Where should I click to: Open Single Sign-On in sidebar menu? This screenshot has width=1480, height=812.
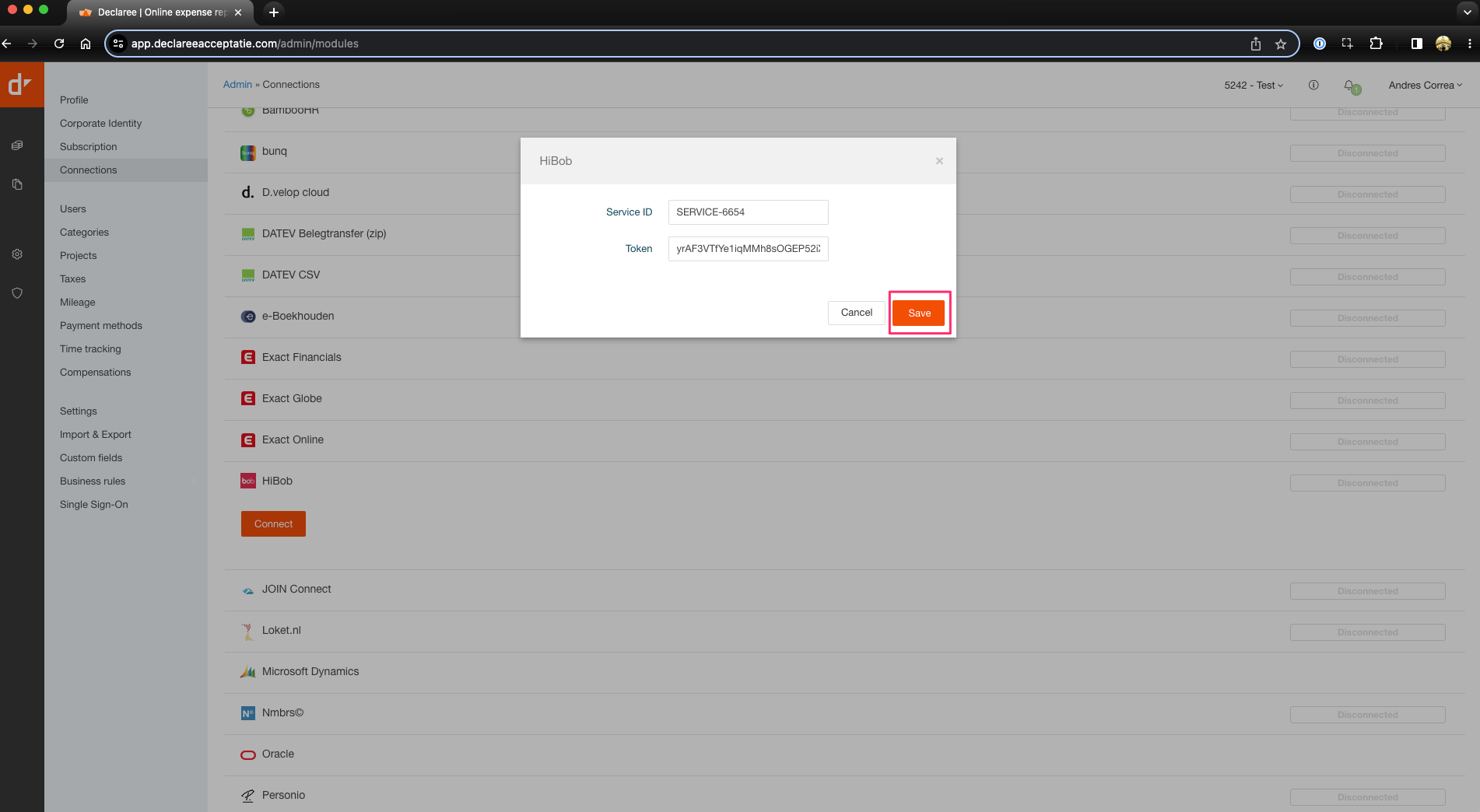pyautogui.click(x=94, y=505)
